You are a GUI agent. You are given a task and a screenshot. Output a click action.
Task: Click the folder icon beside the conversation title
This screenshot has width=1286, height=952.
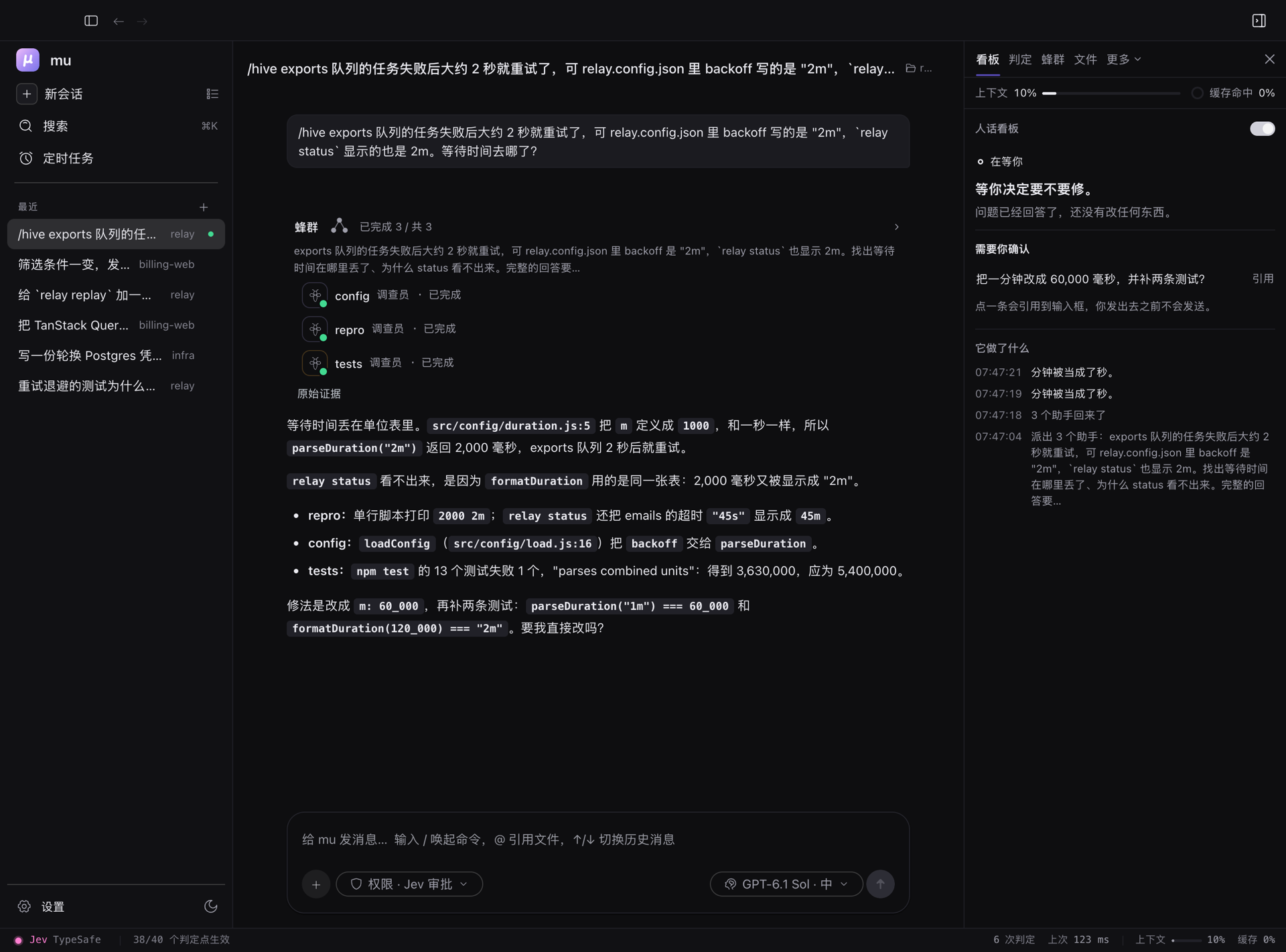pyautogui.click(x=910, y=68)
